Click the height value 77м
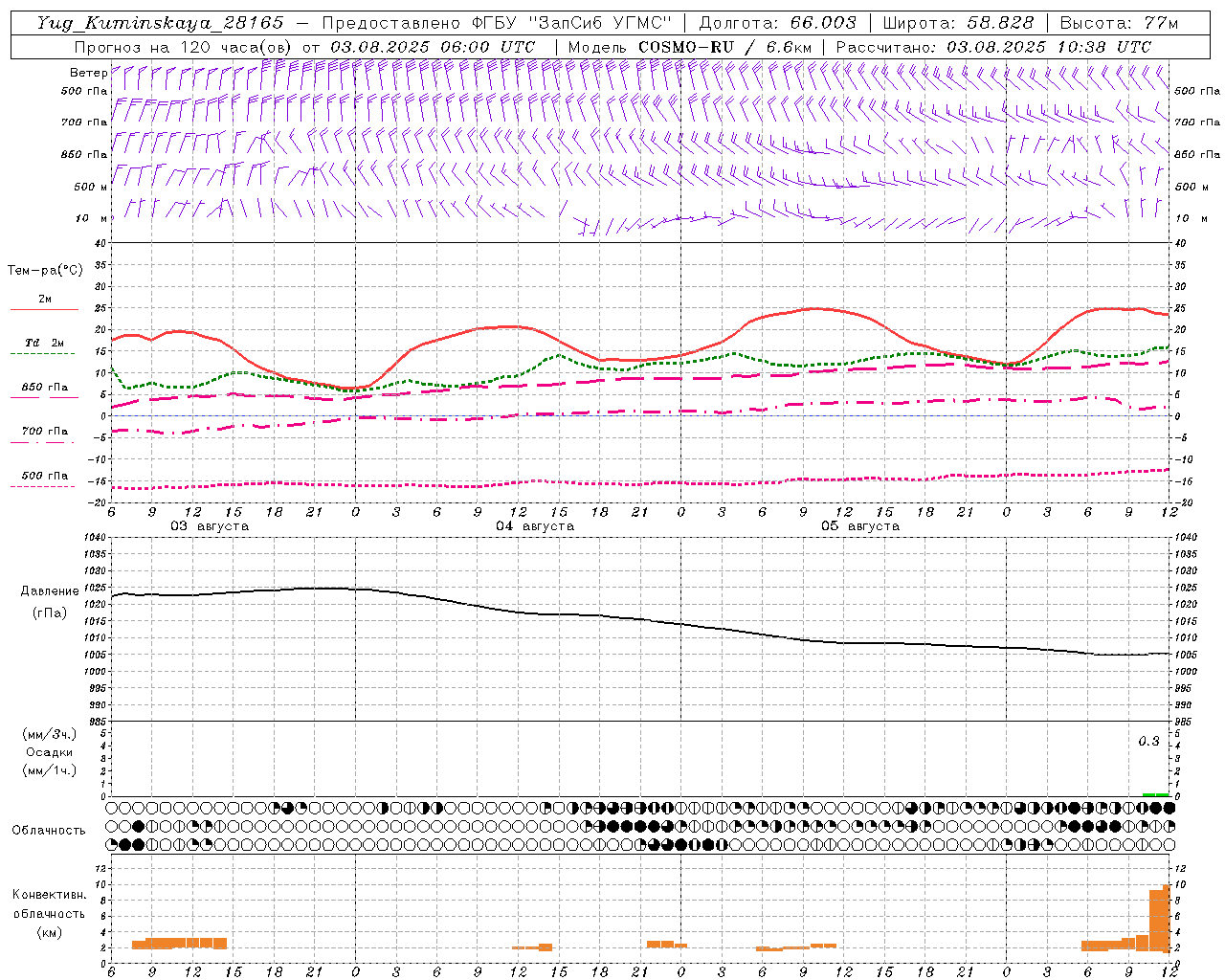Viewport: 1225px width, 980px height. [x=1160, y=23]
